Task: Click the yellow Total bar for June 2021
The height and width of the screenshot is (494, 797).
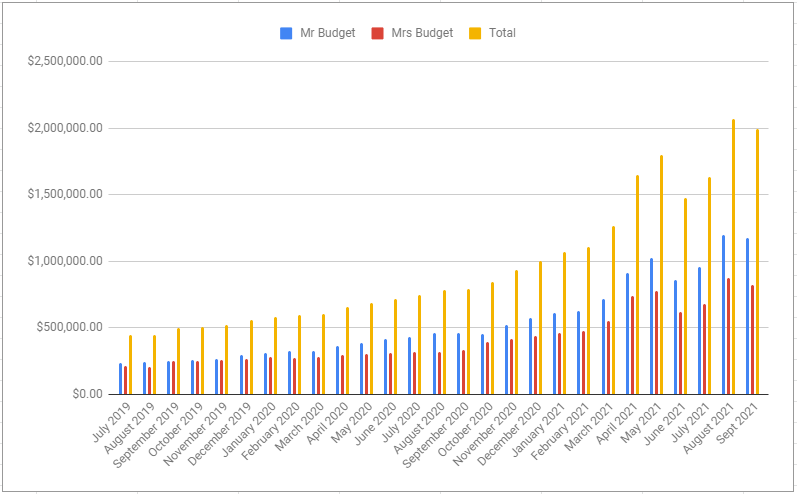Action: (685, 296)
